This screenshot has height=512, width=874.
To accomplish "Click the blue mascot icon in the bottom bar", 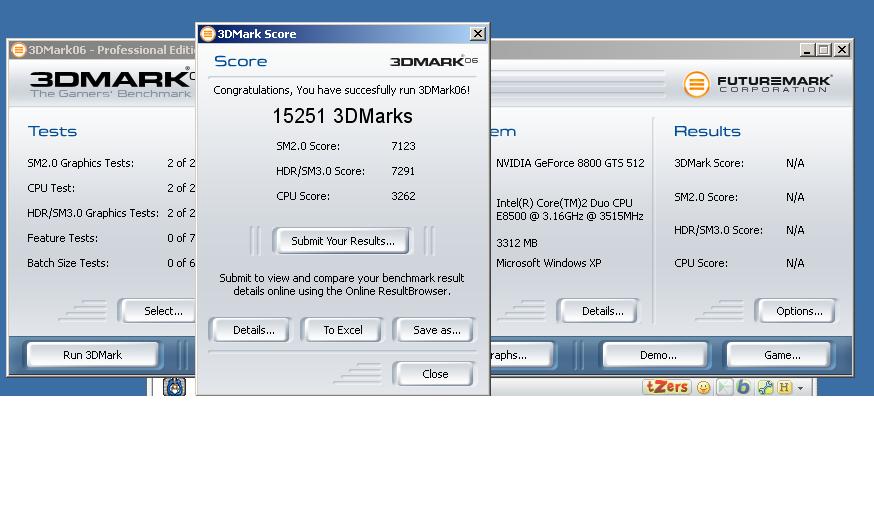I will click(x=174, y=387).
